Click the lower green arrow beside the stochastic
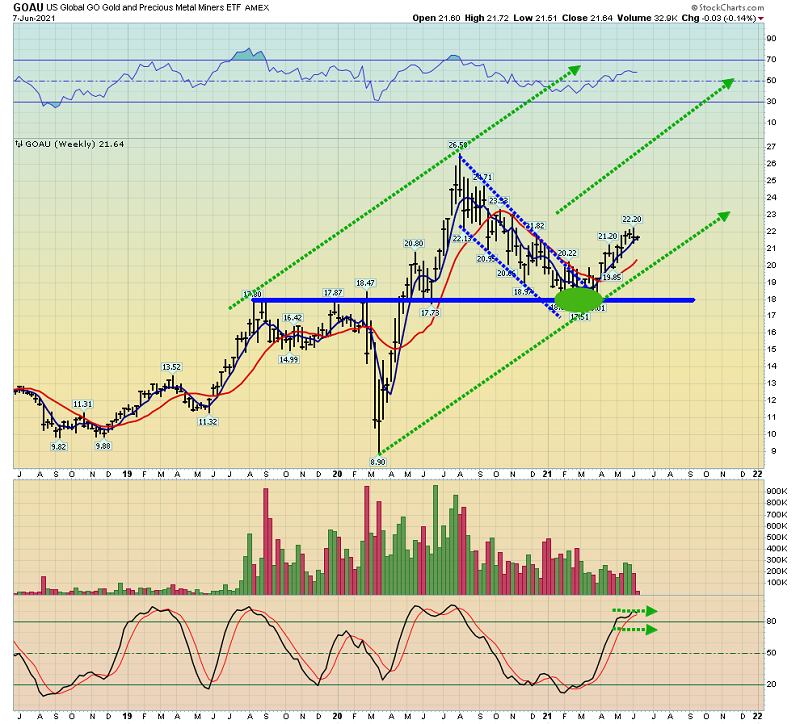The width and height of the screenshot is (800, 724). 635,630
